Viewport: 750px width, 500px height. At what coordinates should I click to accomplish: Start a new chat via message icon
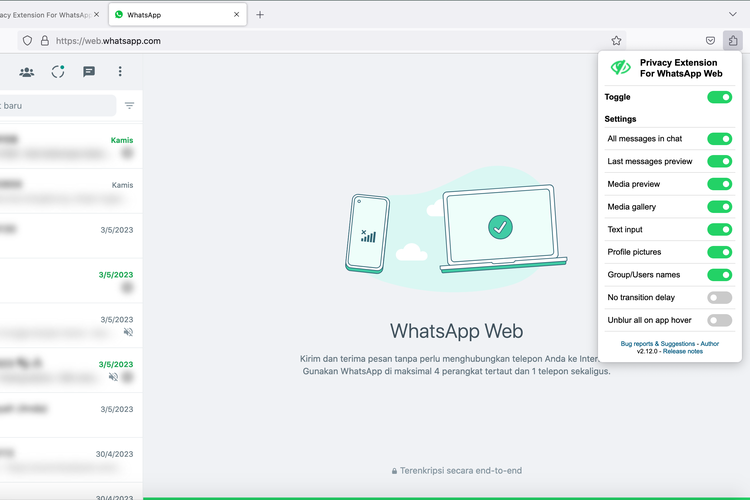coord(89,72)
